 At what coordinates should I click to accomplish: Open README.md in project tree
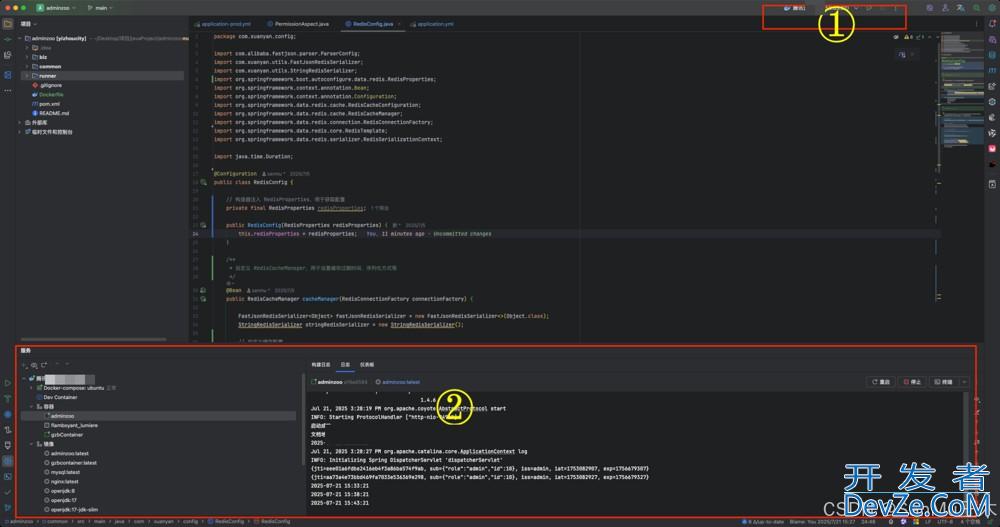click(x=50, y=113)
